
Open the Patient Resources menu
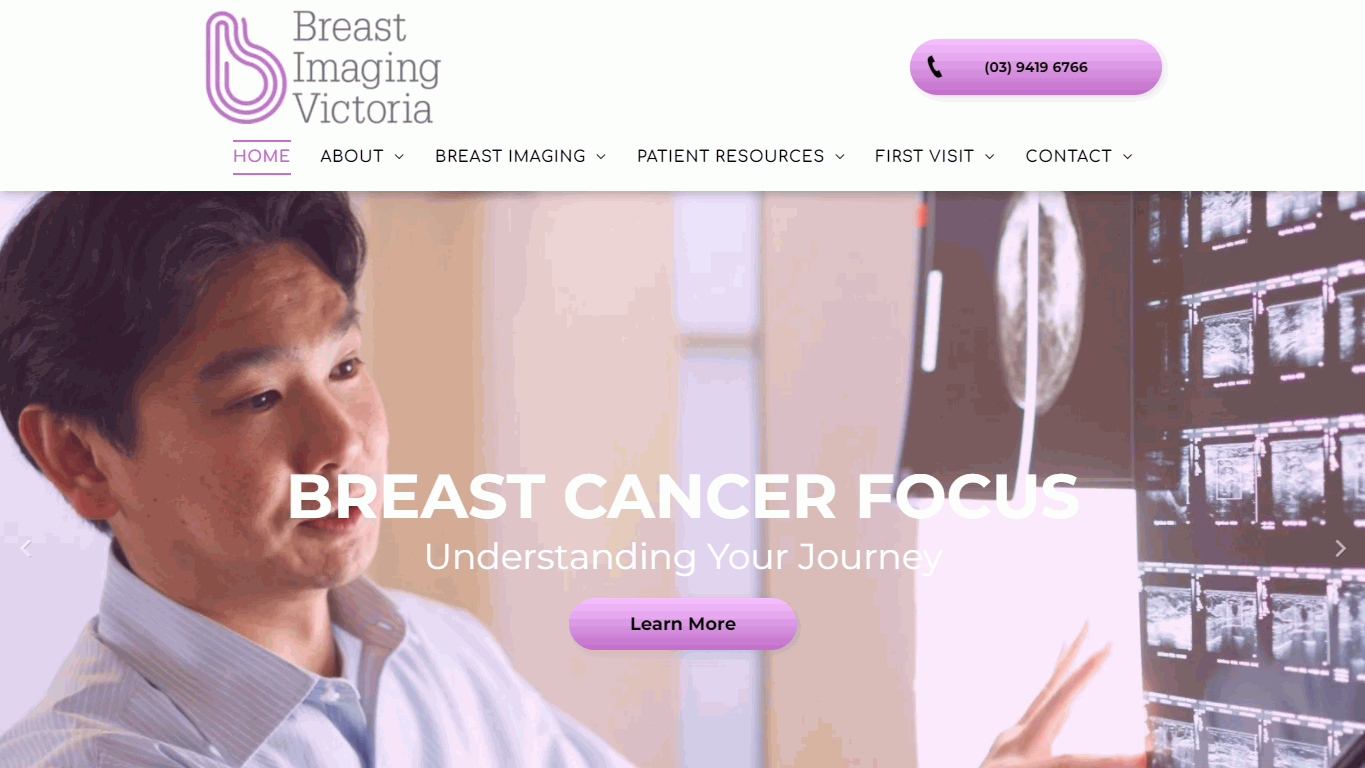coord(730,156)
